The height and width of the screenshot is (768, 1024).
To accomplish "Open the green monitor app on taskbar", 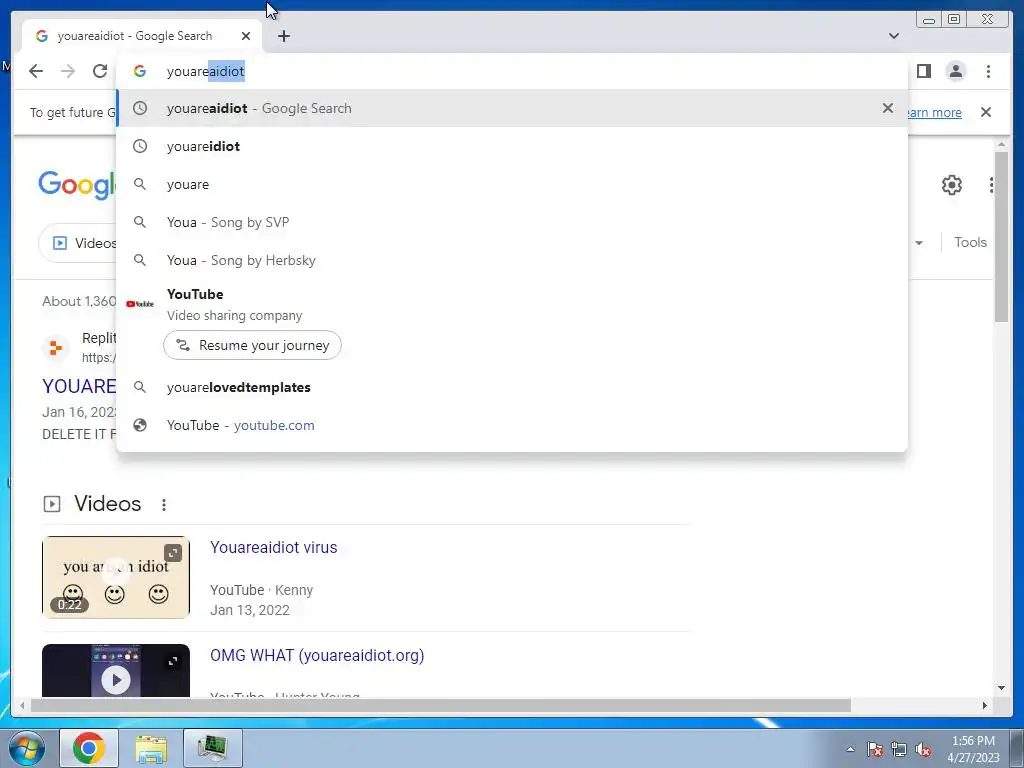I will 213,748.
